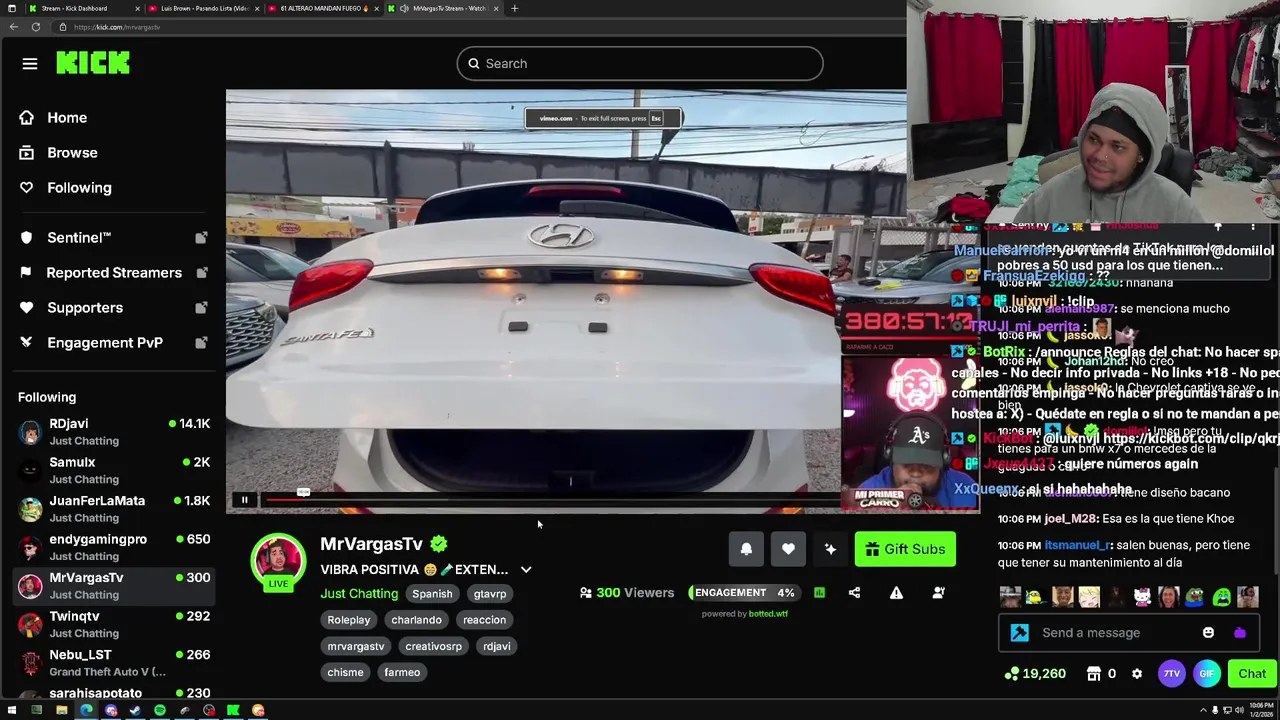
Task: Open Nebu_LST's channel in the Following list
Action: coord(113,663)
